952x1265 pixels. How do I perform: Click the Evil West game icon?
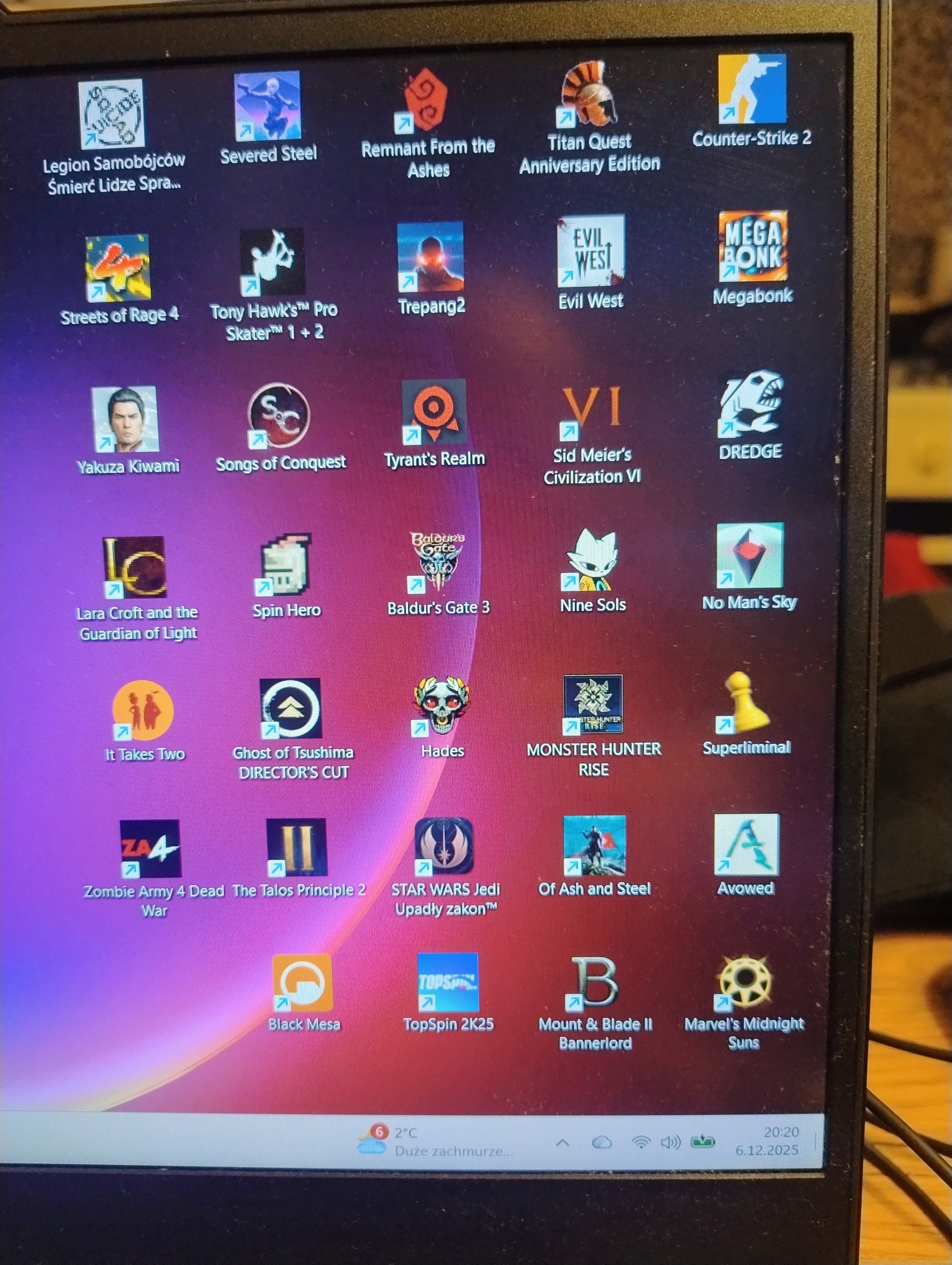pos(591,251)
